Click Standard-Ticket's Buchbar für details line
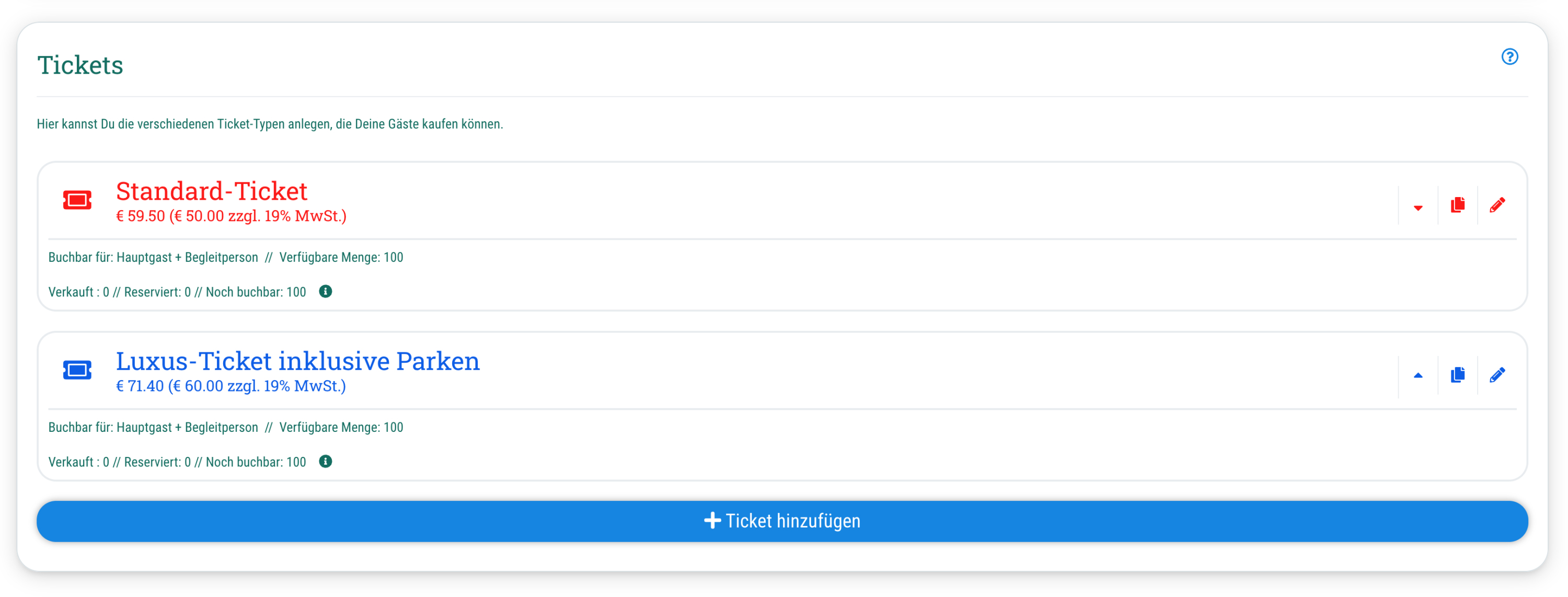 (225, 257)
